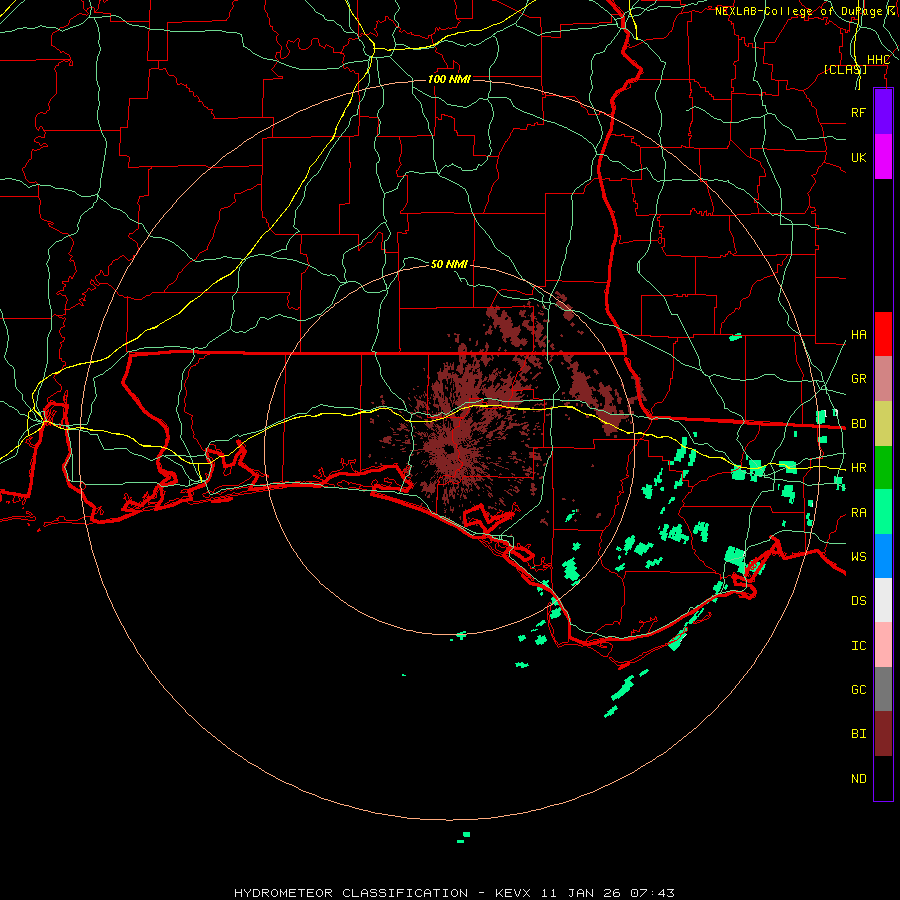Click the black ND legend swatch
The image size is (900, 900).
[883, 778]
